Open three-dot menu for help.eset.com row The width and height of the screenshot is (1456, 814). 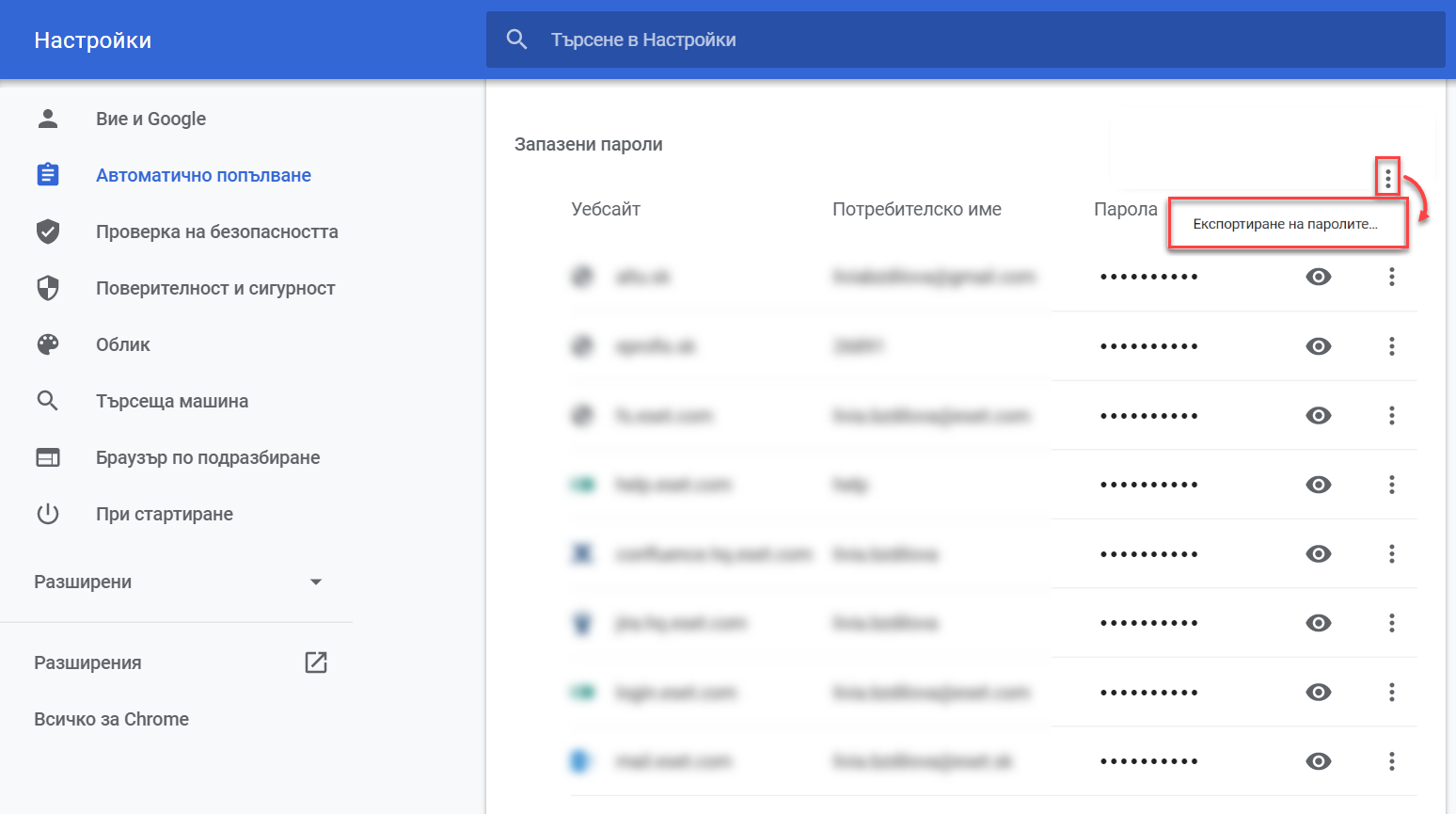pos(1392,485)
